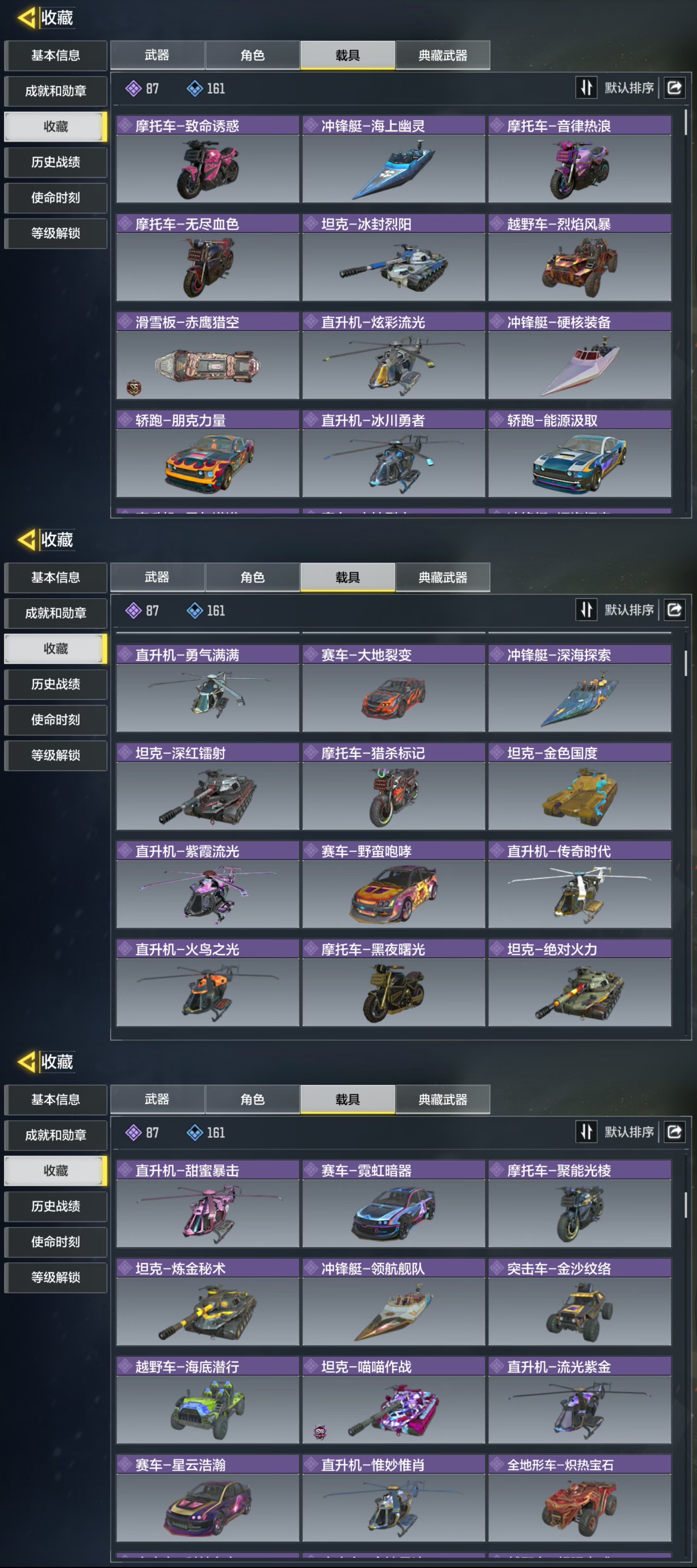697x1568 pixels.
Task: Click the diamond icon beside 摩托车-致命诱惑 title
Action: (126, 126)
